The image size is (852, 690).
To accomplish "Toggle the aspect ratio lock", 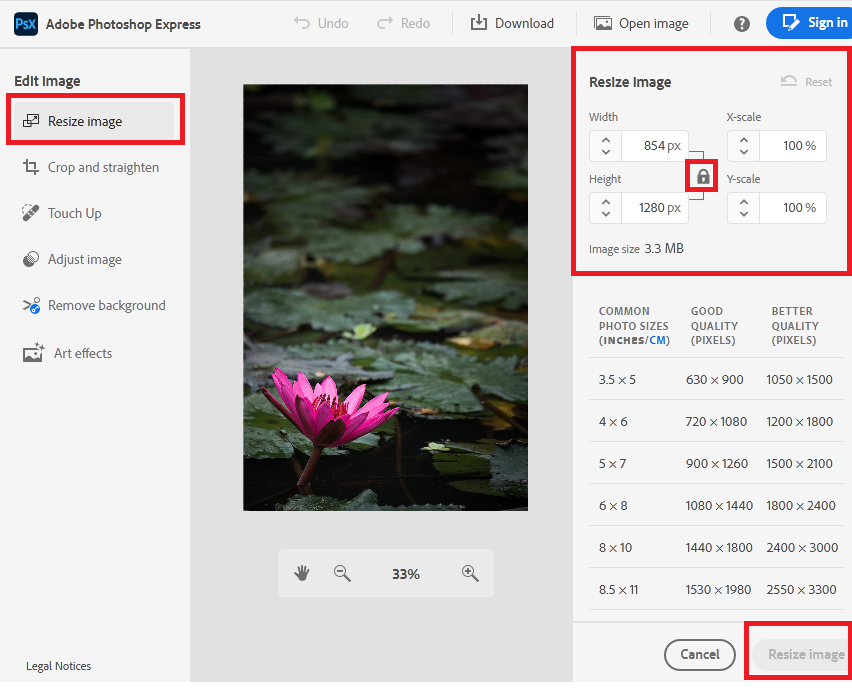I will 703,176.
